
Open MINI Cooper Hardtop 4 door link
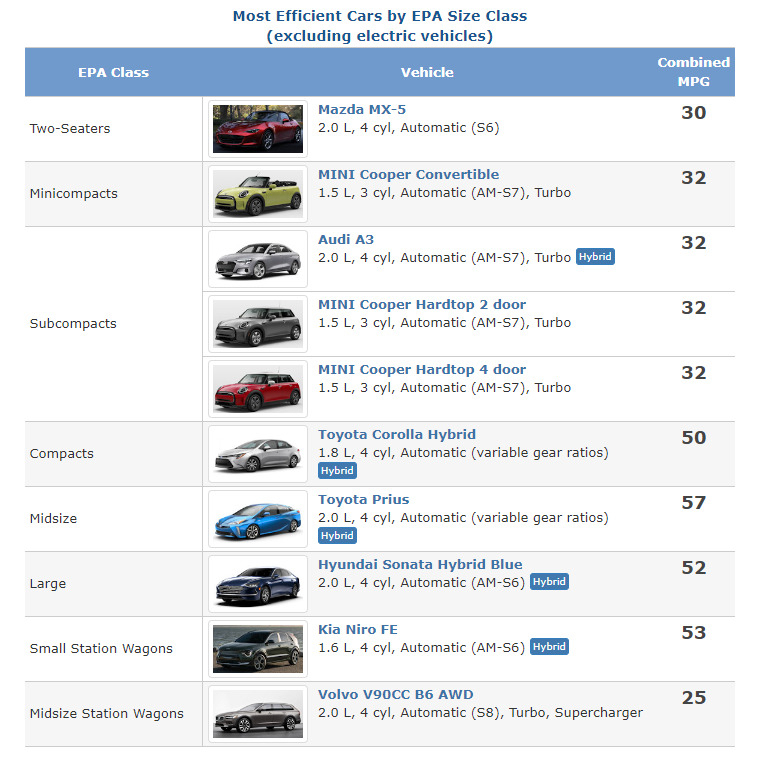click(x=422, y=370)
